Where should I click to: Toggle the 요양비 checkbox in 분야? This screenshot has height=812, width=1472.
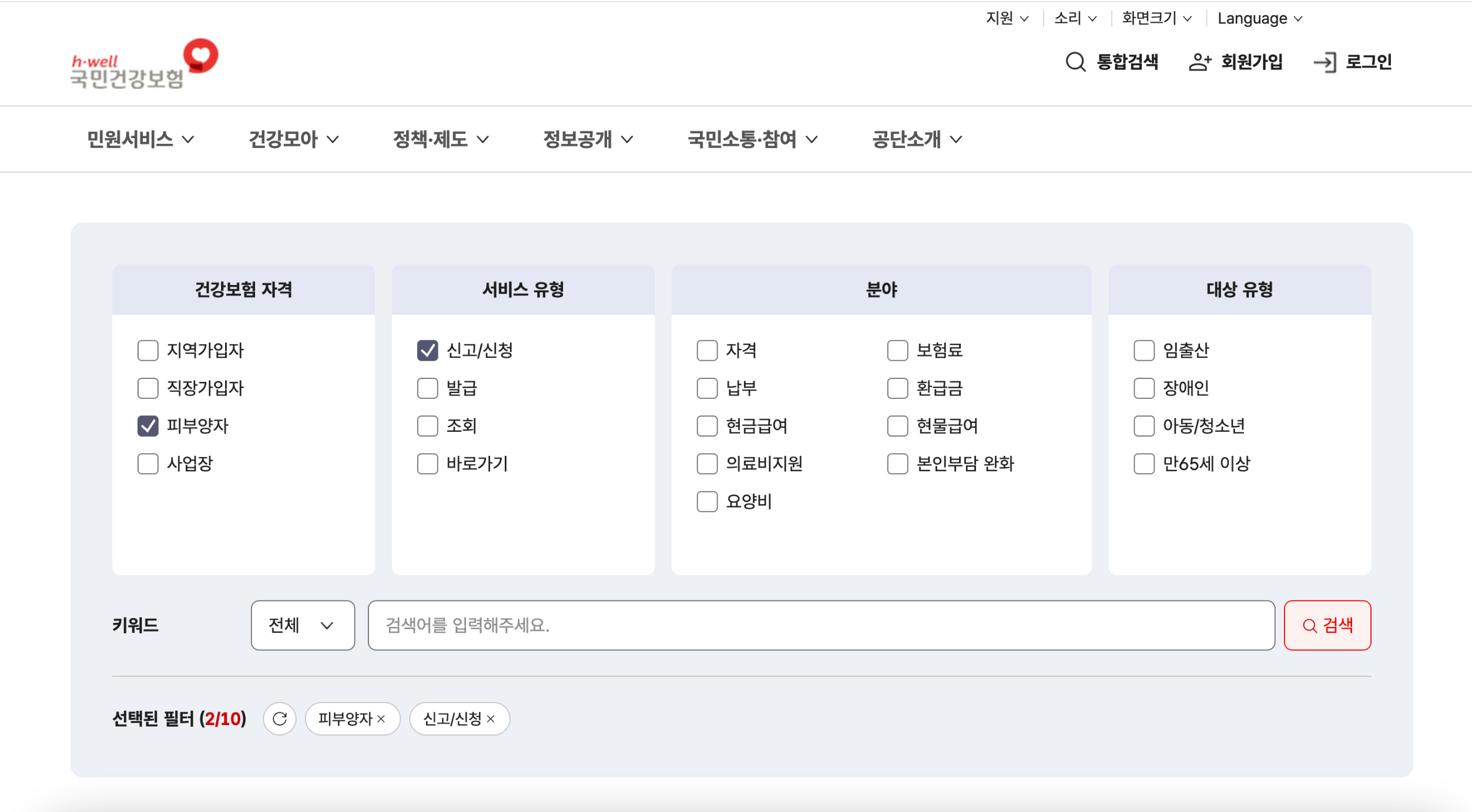coord(706,501)
